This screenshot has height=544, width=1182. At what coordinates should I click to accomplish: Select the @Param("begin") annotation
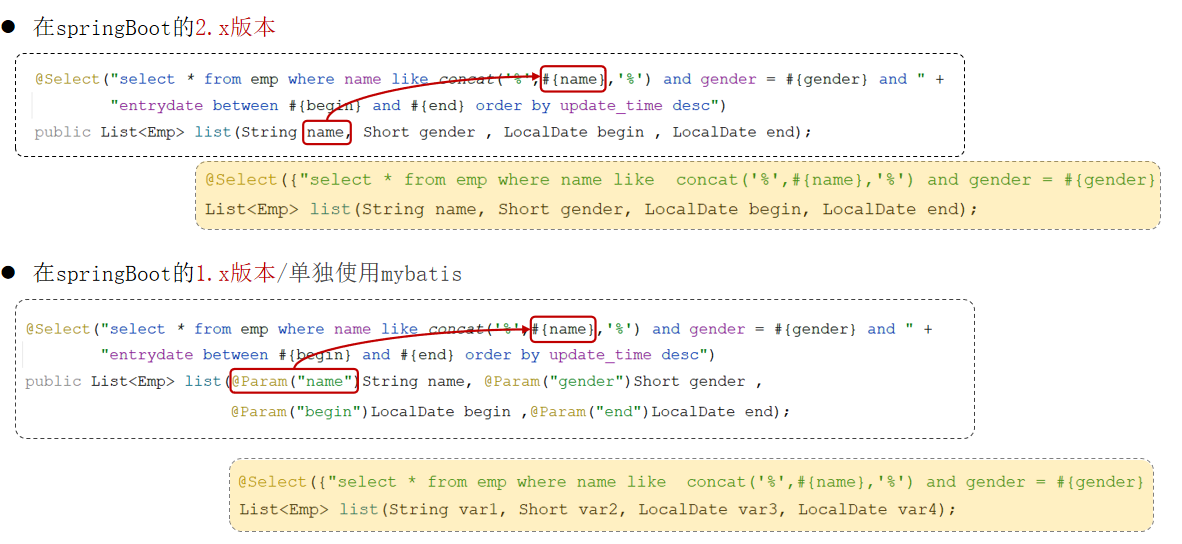[299, 411]
